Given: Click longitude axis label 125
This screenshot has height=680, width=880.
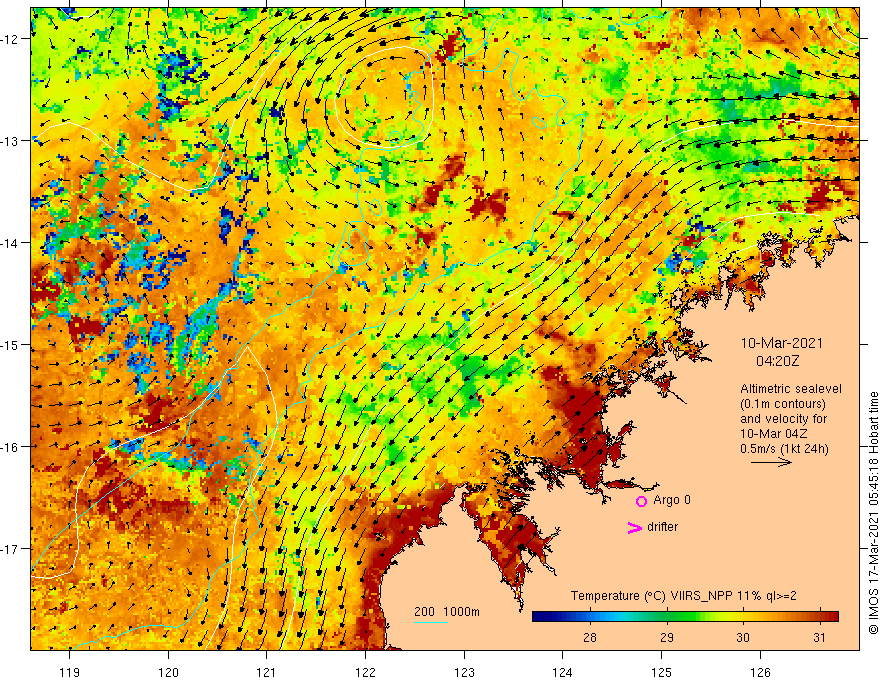Looking at the screenshot, I should pyautogui.click(x=662, y=672).
